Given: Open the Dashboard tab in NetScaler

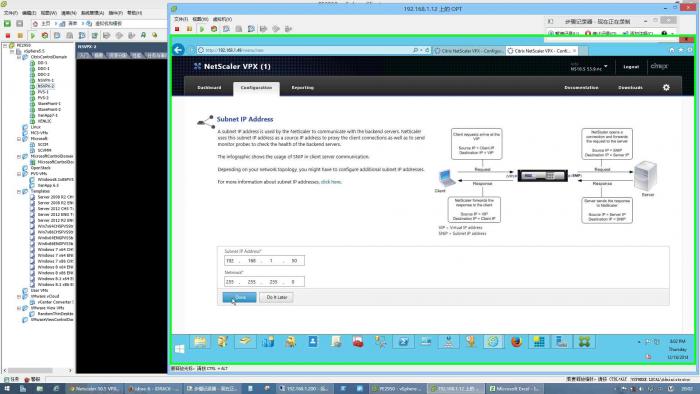Looking at the screenshot, I should click(209, 87).
